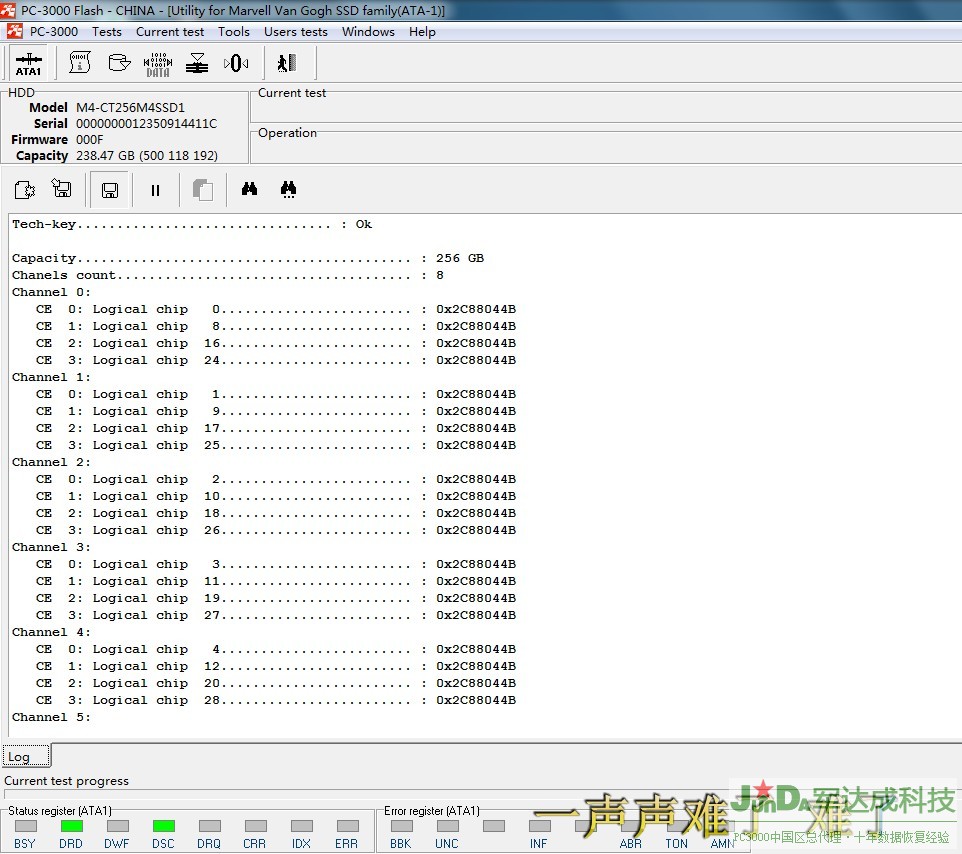Viewport: 962px width, 854px height.
Task: Open the Current test menu
Action: [x=170, y=31]
